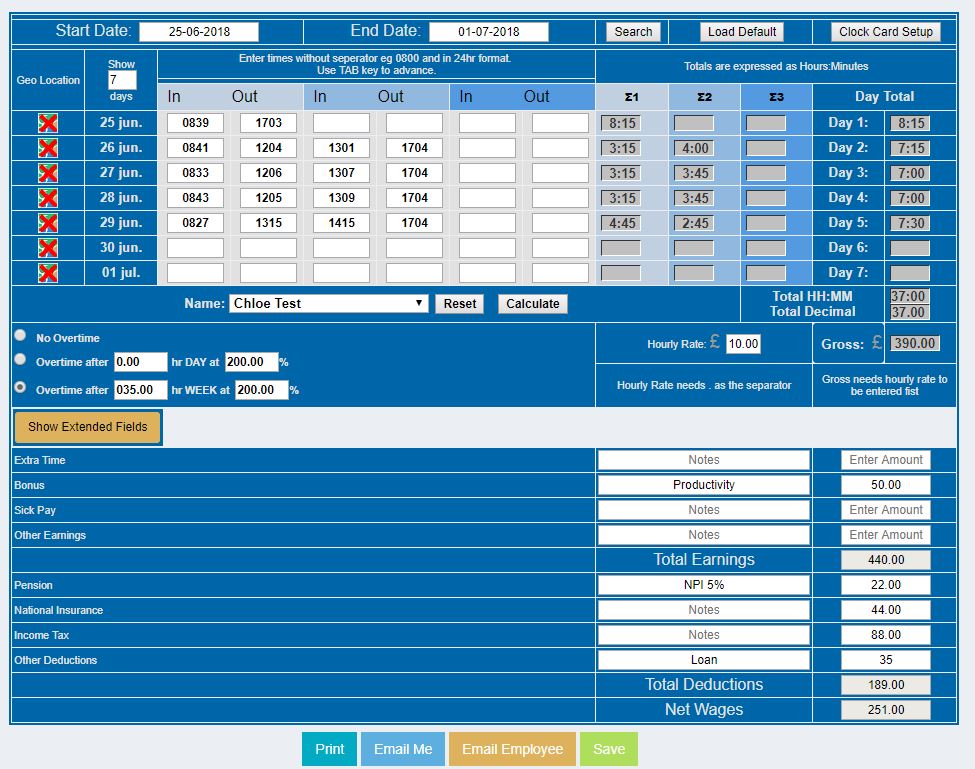Click the Hourly Rate input field

pos(743,344)
